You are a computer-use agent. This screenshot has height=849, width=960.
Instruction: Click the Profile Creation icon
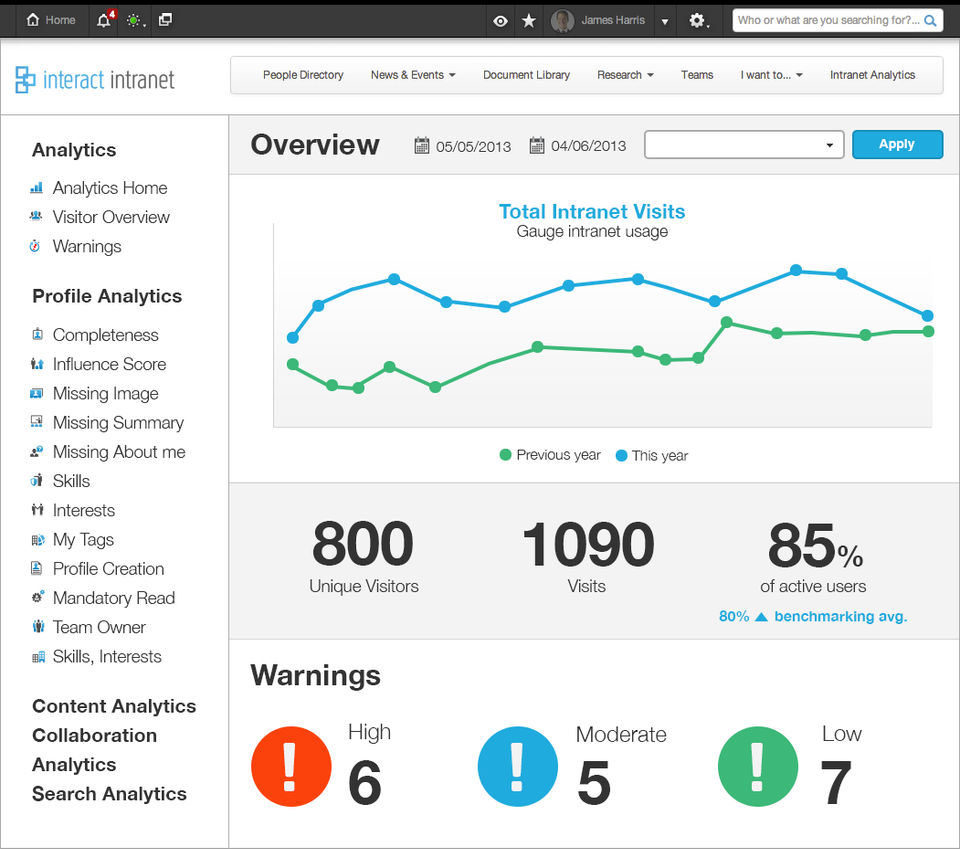[x=37, y=569]
